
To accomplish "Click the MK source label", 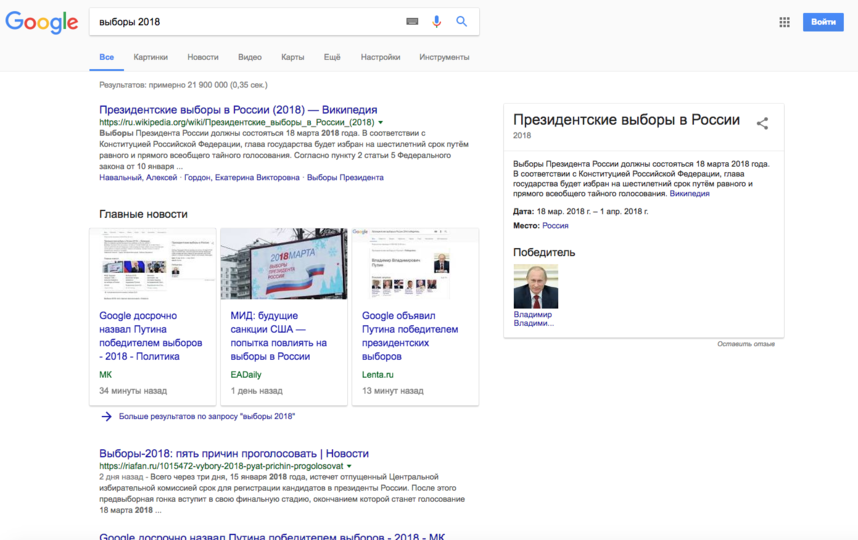I will pos(105,375).
